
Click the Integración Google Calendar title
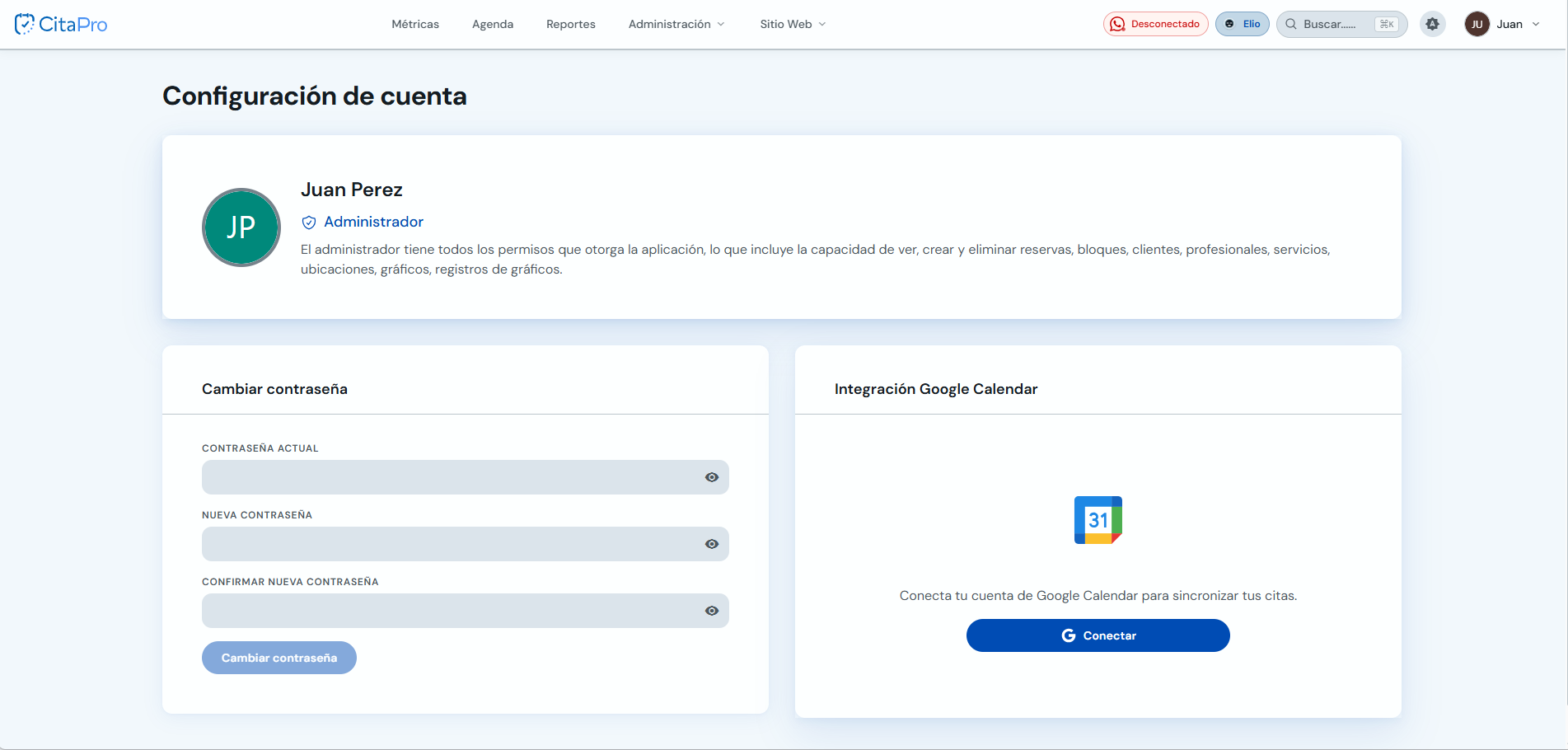(x=936, y=389)
